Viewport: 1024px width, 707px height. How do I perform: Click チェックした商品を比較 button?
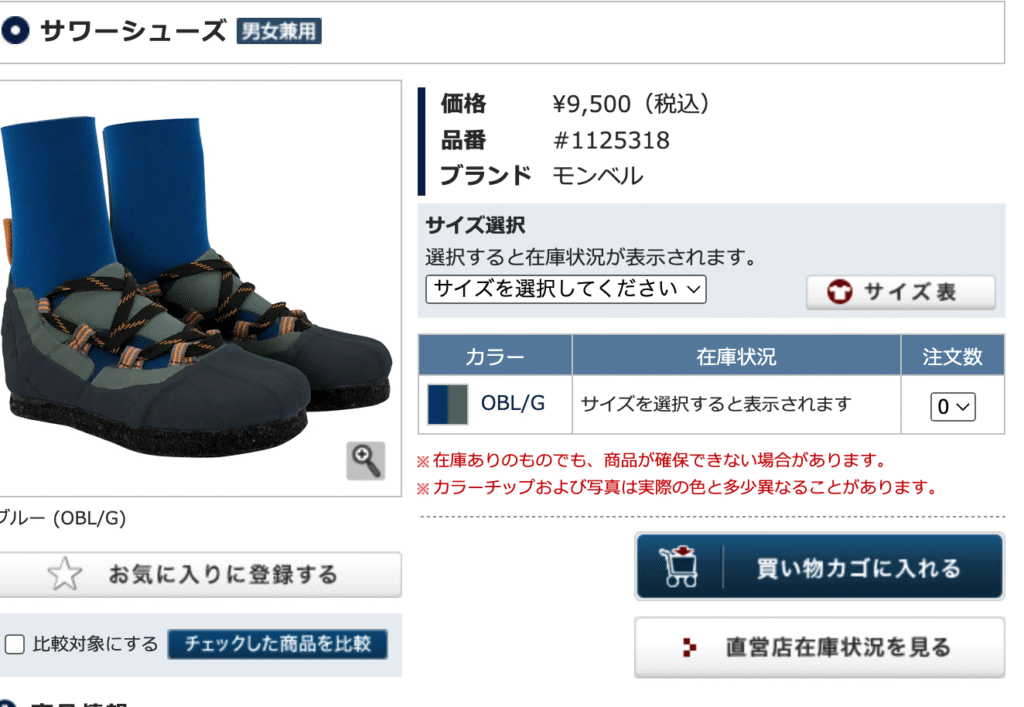click(278, 644)
